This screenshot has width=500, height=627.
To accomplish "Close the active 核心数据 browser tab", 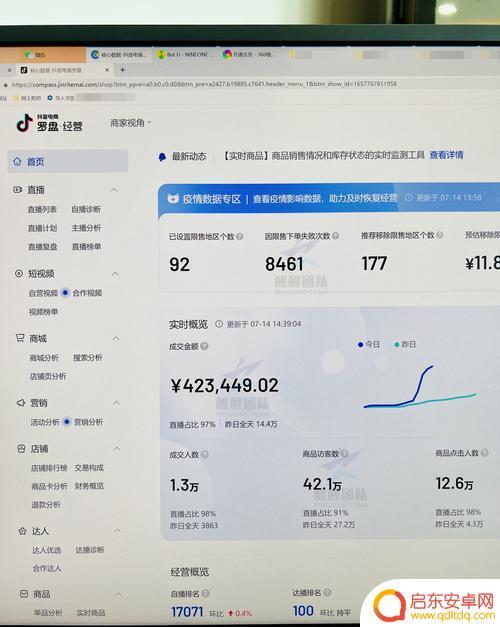I will pyautogui.click(x=107, y=70).
